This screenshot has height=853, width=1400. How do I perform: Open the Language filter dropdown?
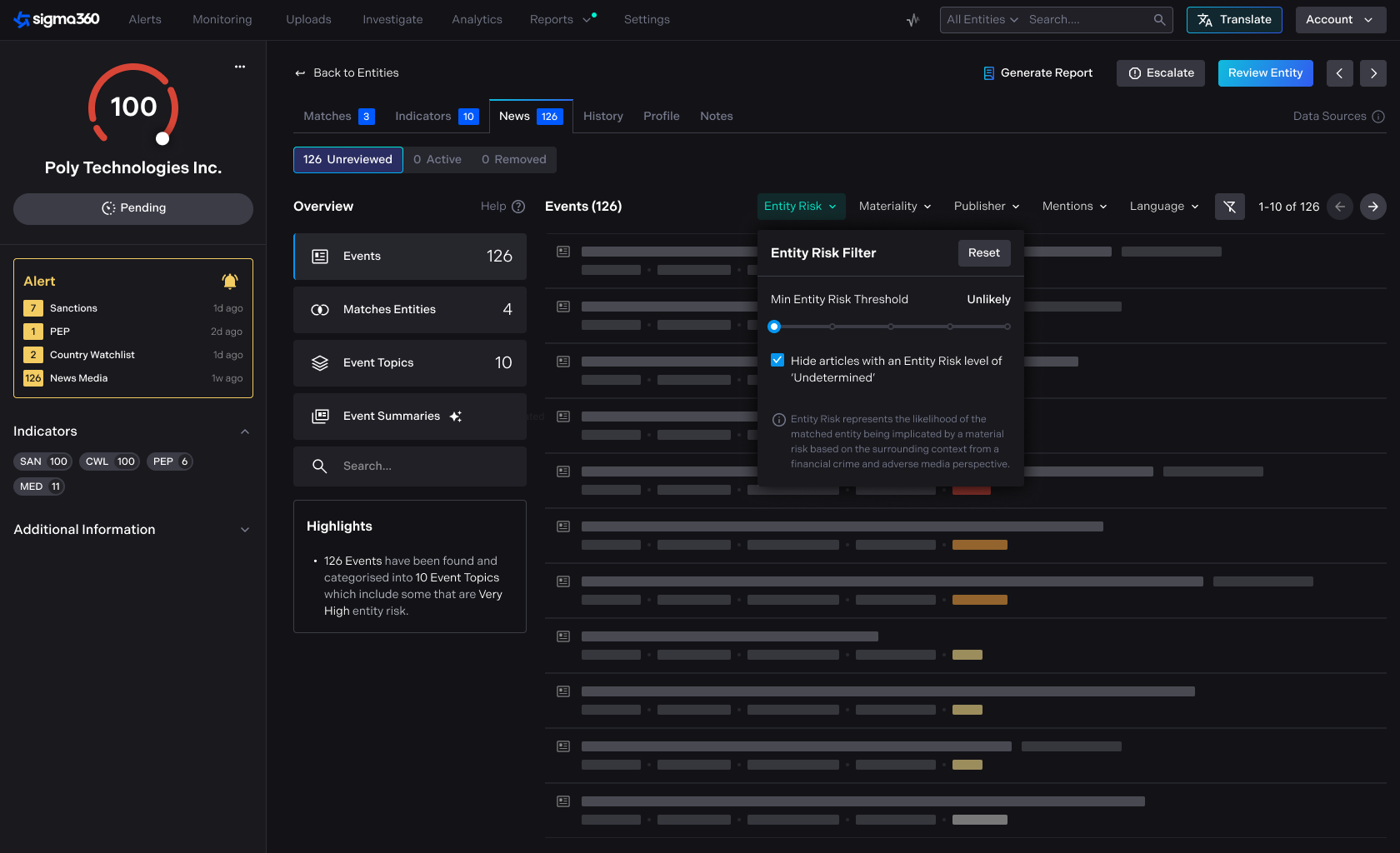1164,207
